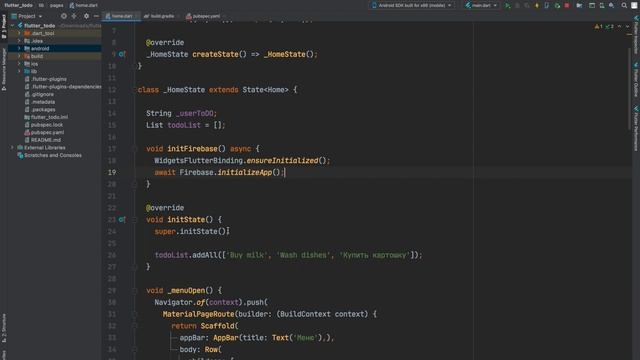Click the Project tool window side button
Viewport: 640px width, 360px height.
click(x=4, y=26)
